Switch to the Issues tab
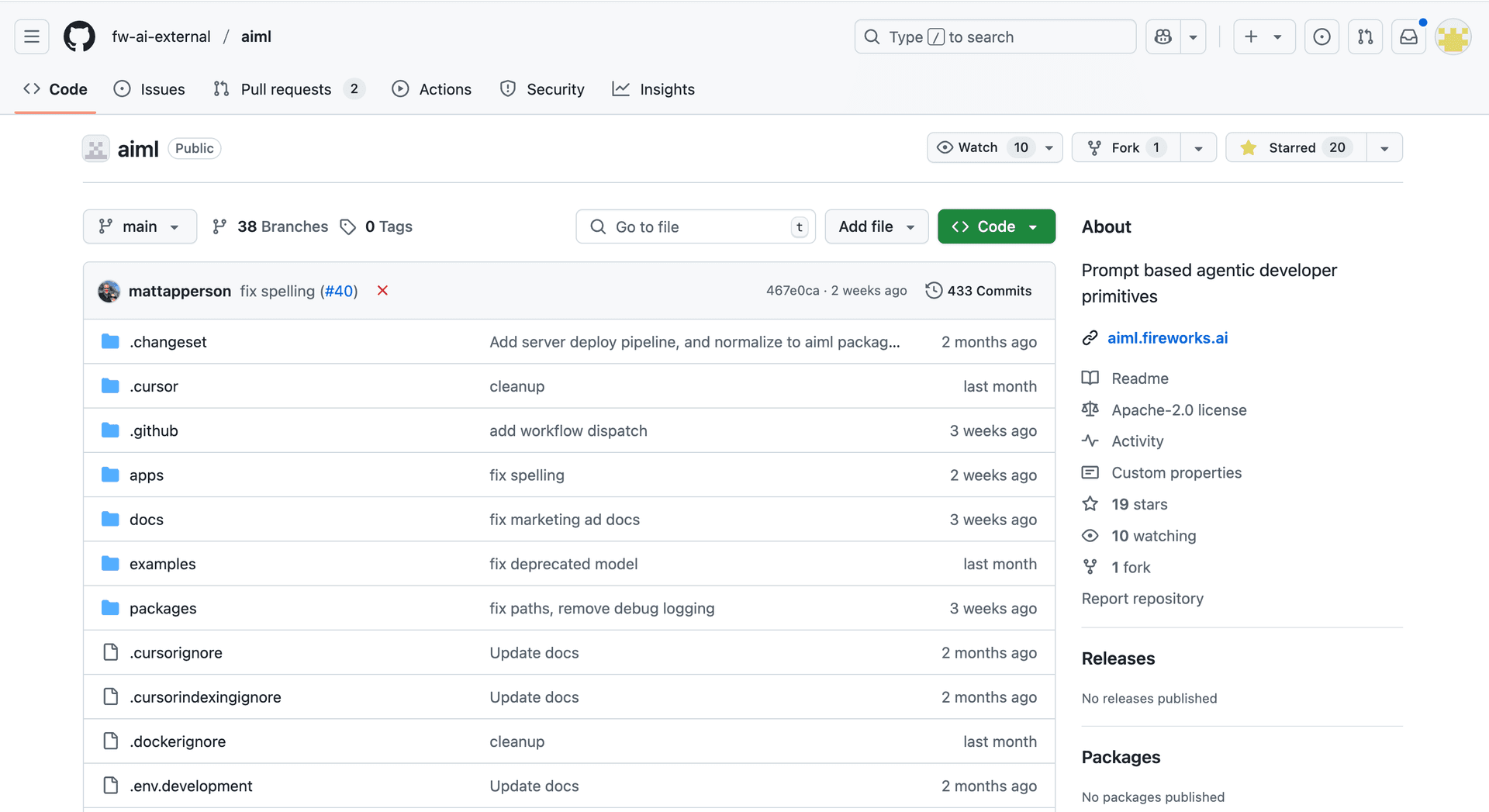The height and width of the screenshot is (812, 1489). click(150, 89)
